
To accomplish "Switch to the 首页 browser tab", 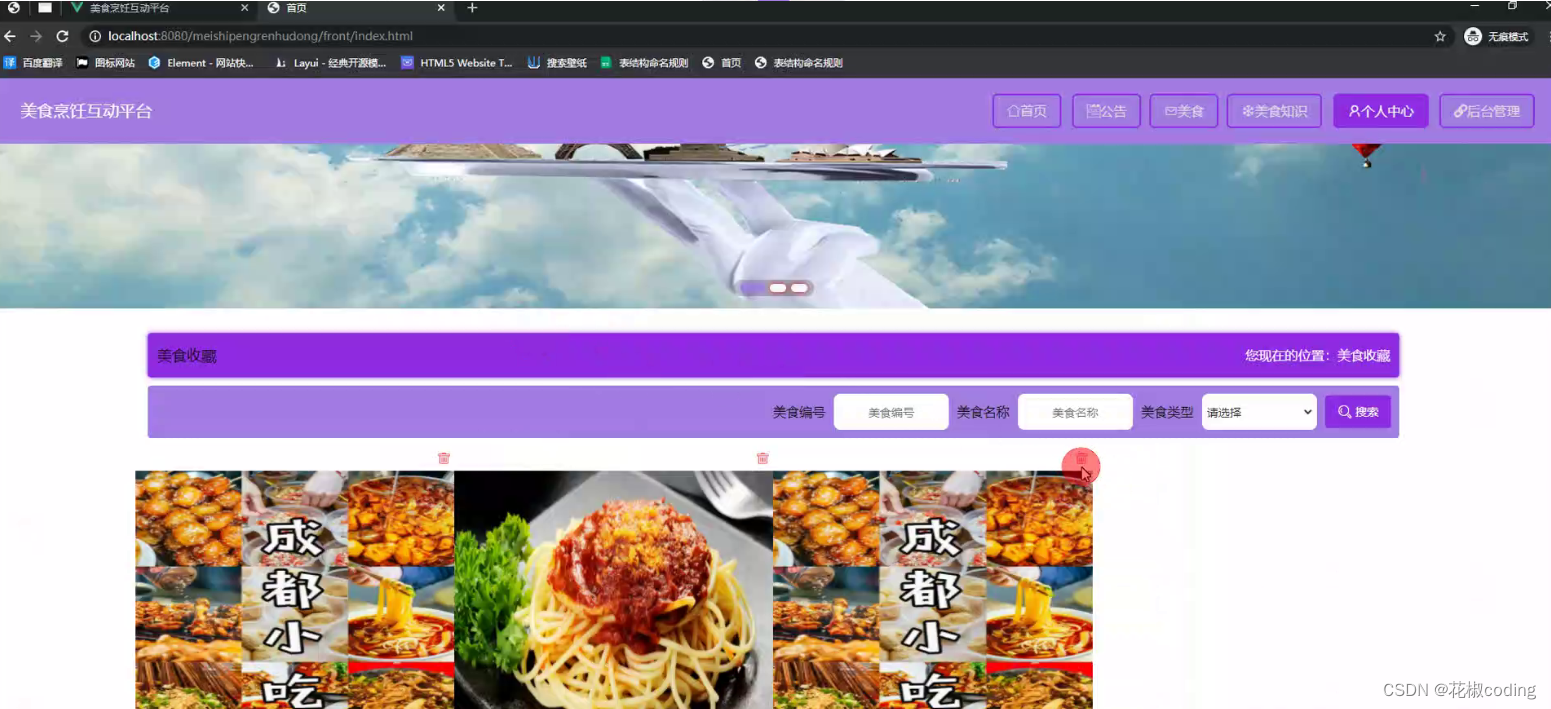I will click(355, 8).
